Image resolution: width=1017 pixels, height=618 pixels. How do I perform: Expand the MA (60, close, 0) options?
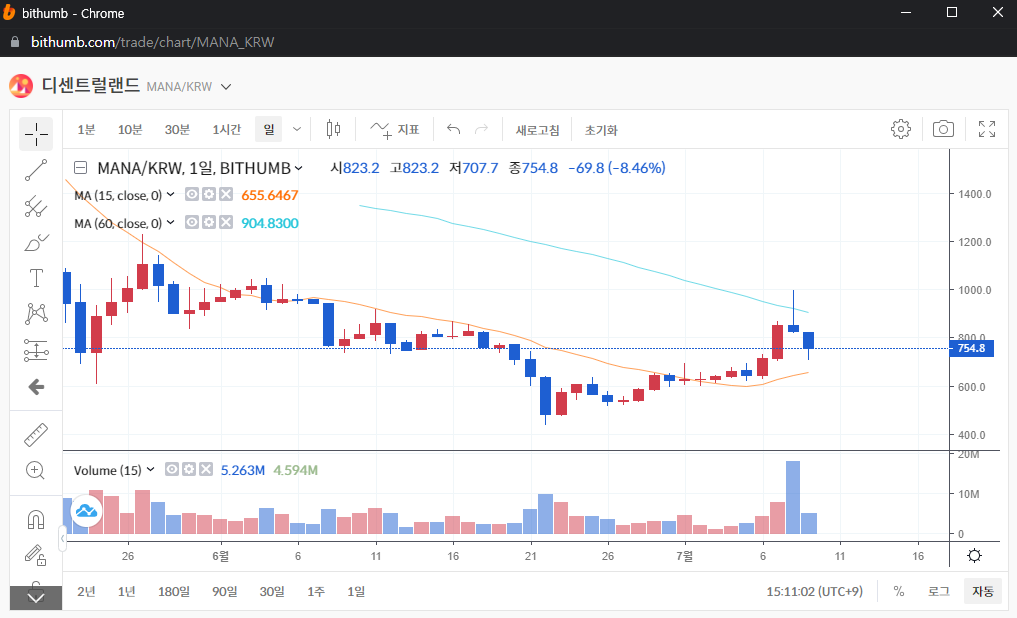tap(171, 222)
